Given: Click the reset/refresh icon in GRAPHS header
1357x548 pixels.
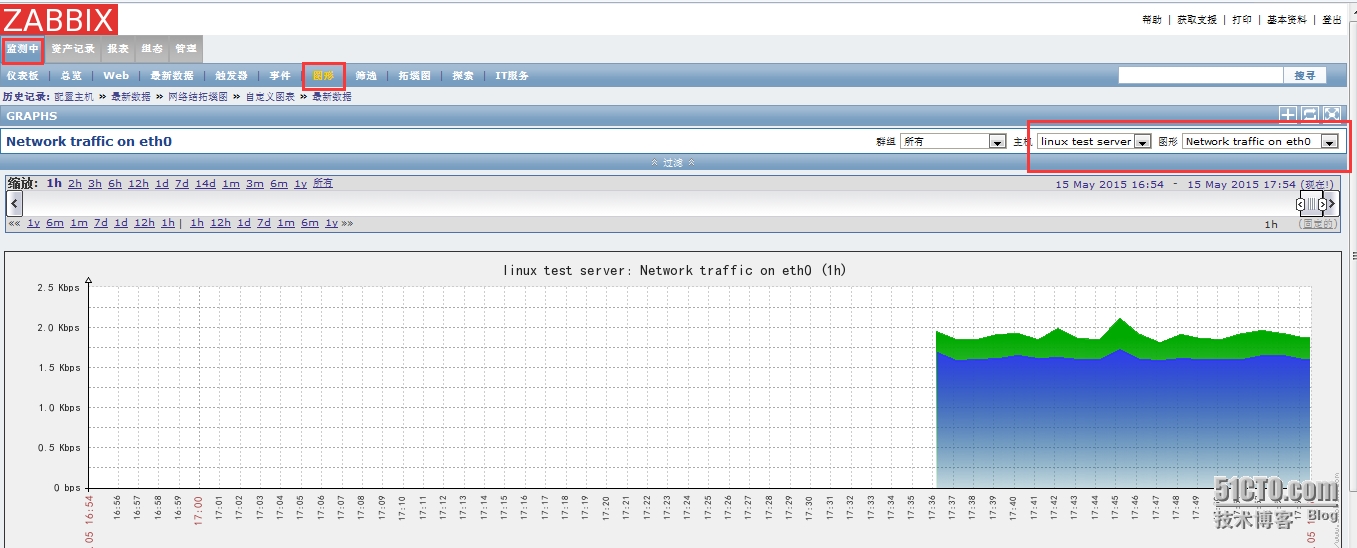Looking at the screenshot, I should [1310, 115].
